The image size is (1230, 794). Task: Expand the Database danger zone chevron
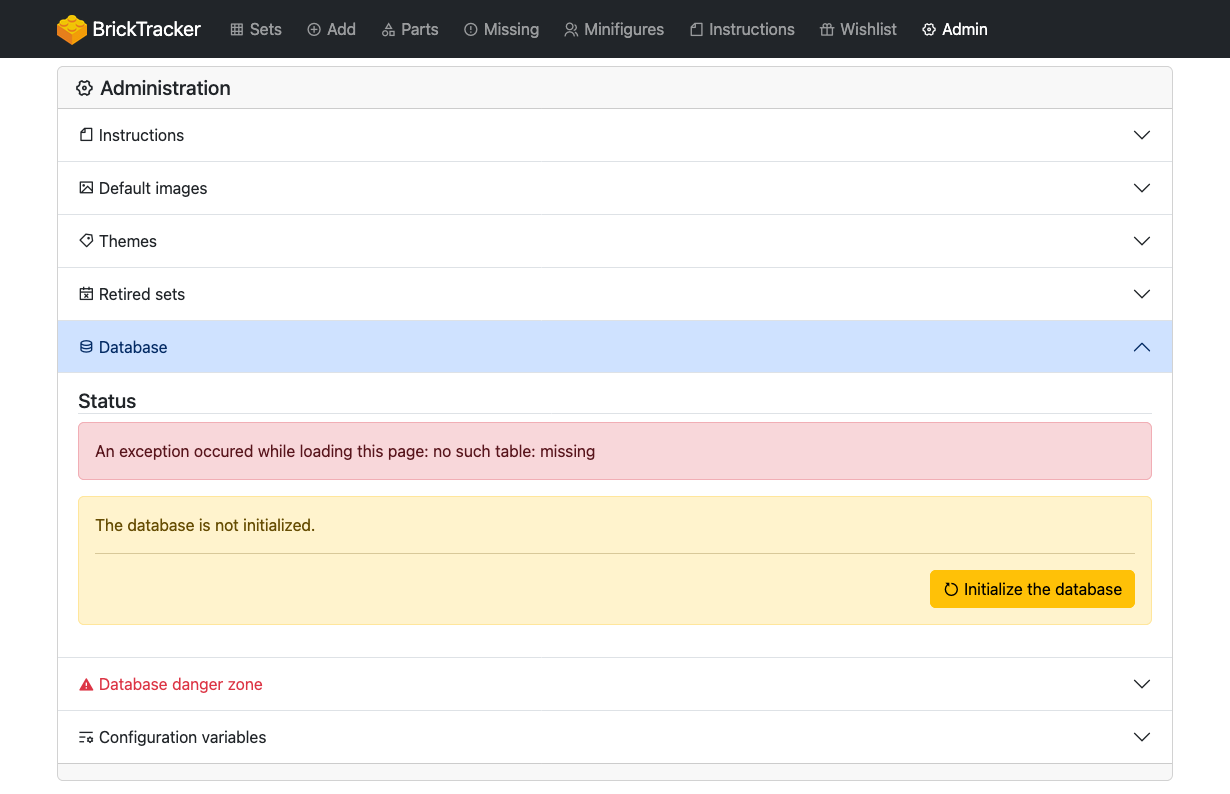click(1141, 684)
